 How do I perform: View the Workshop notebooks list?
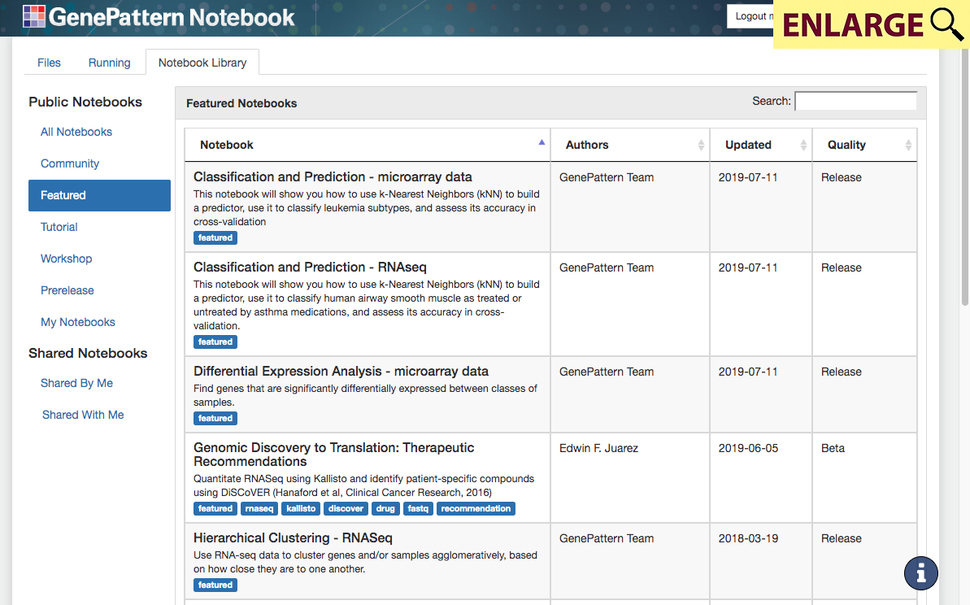coord(66,258)
